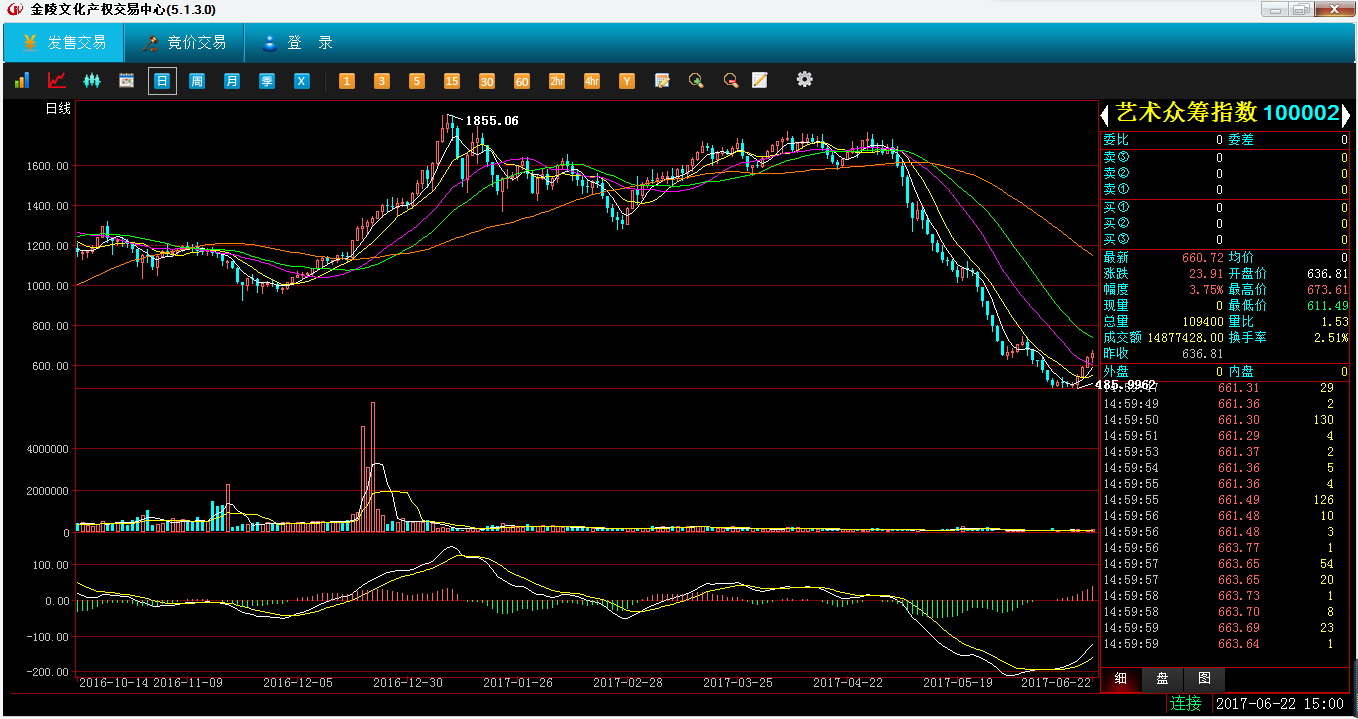
Task: Switch to the 图 tab
Action: coord(1204,678)
